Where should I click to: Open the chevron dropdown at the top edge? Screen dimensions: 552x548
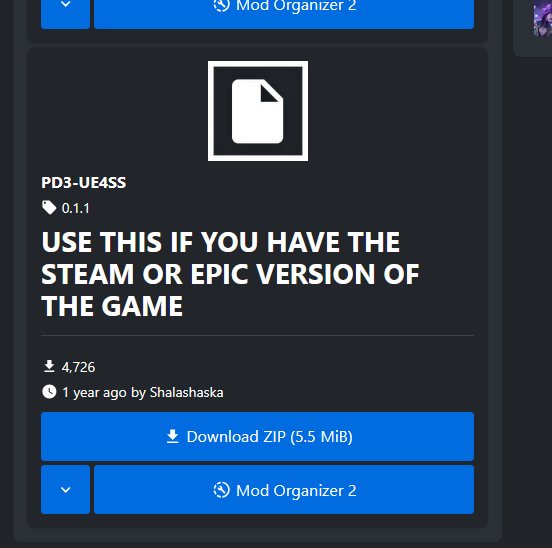pyautogui.click(x=65, y=14)
